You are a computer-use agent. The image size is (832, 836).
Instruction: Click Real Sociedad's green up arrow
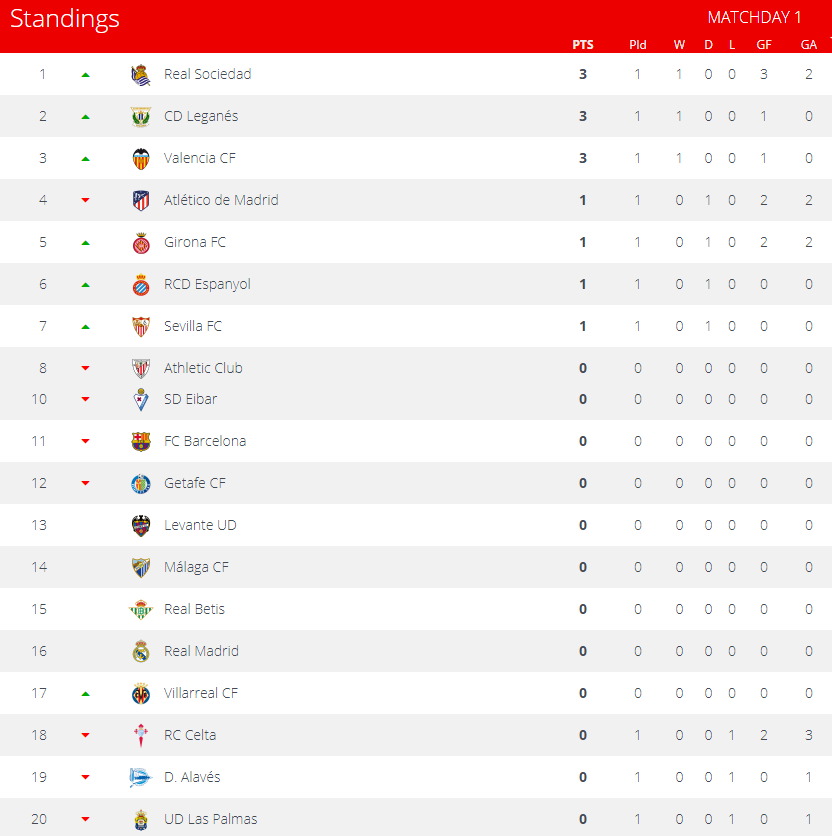tap(85, 75)
